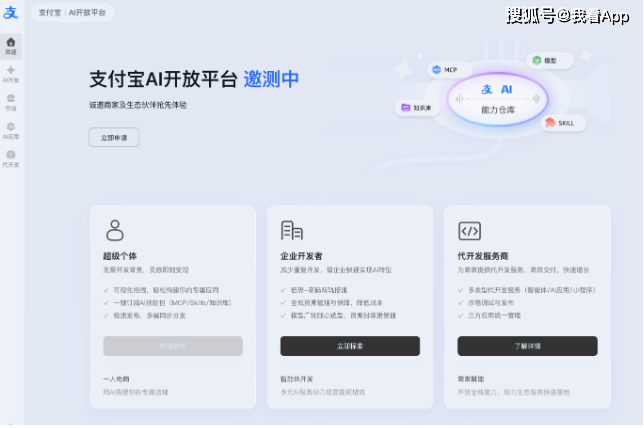This screenshot has width=644, height=428.
Task: Click the 模型 capability chip
Action: coord(547,60)
